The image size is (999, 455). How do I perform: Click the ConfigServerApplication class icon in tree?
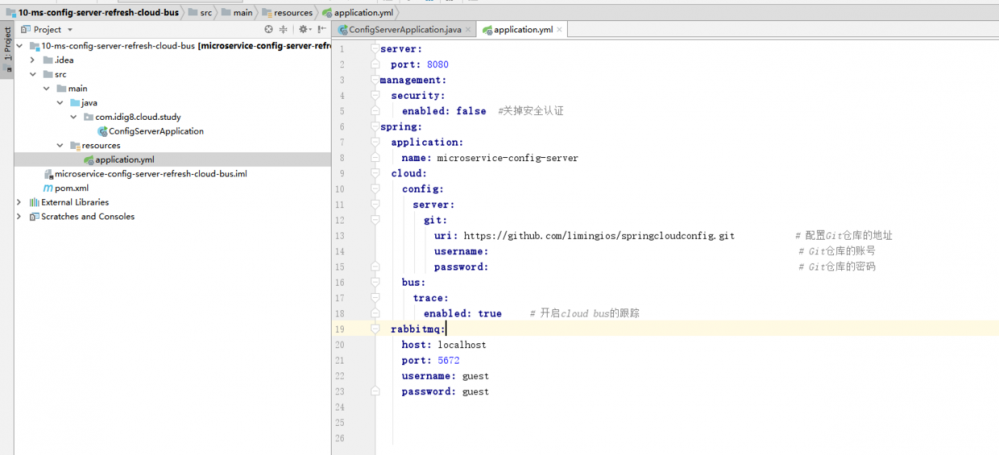tap(102, 131)
